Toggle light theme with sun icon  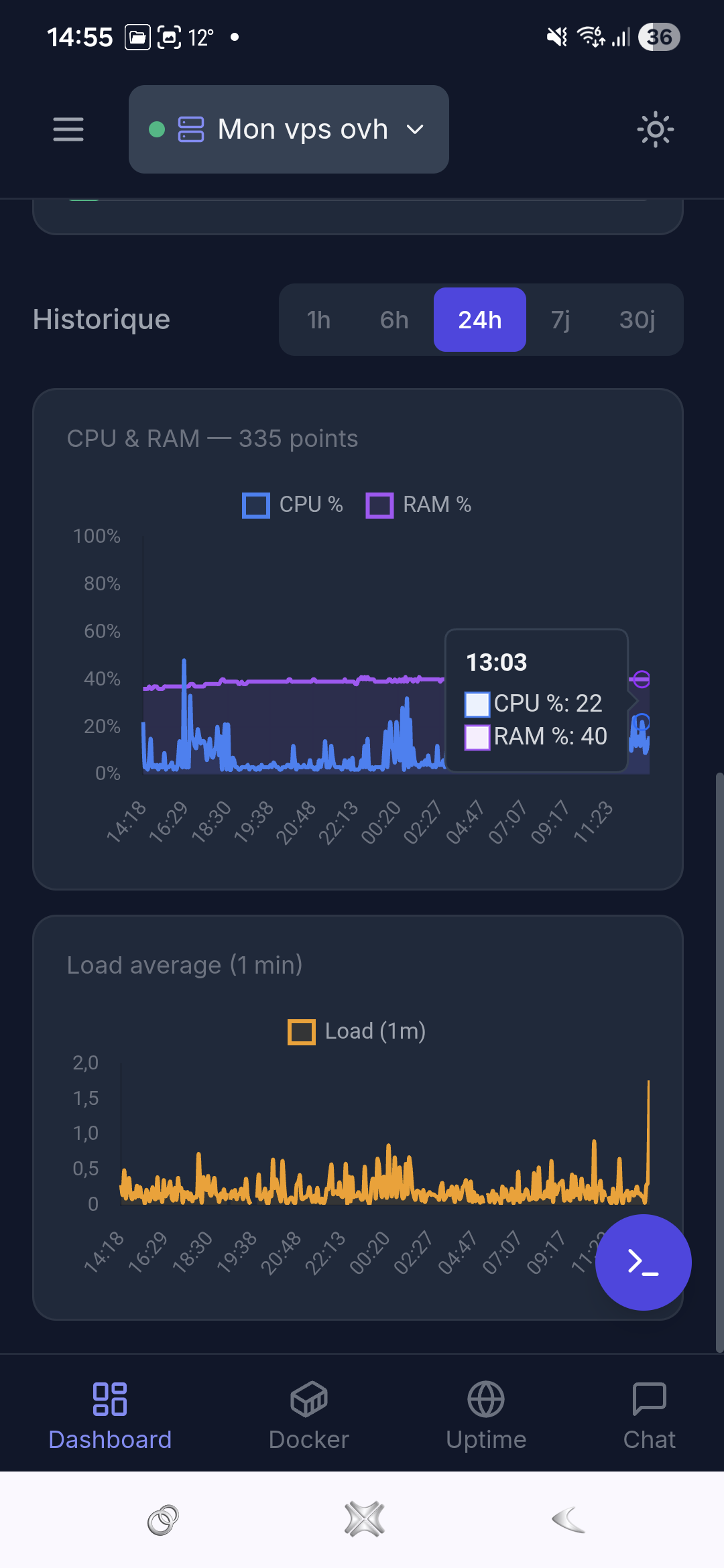pos(655,129)
